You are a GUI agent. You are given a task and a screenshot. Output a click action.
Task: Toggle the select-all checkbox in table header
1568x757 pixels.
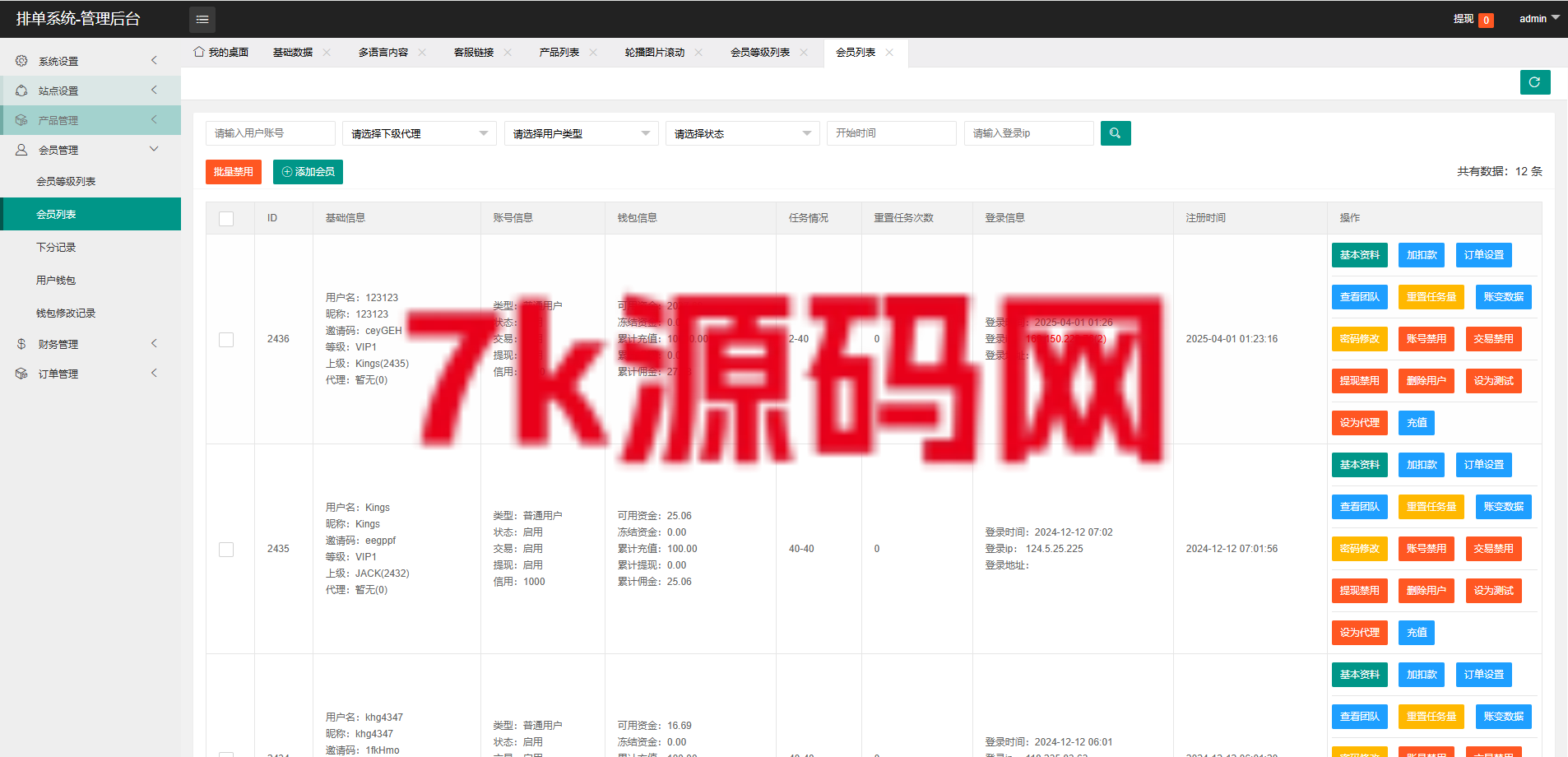(x=226, y=218)
